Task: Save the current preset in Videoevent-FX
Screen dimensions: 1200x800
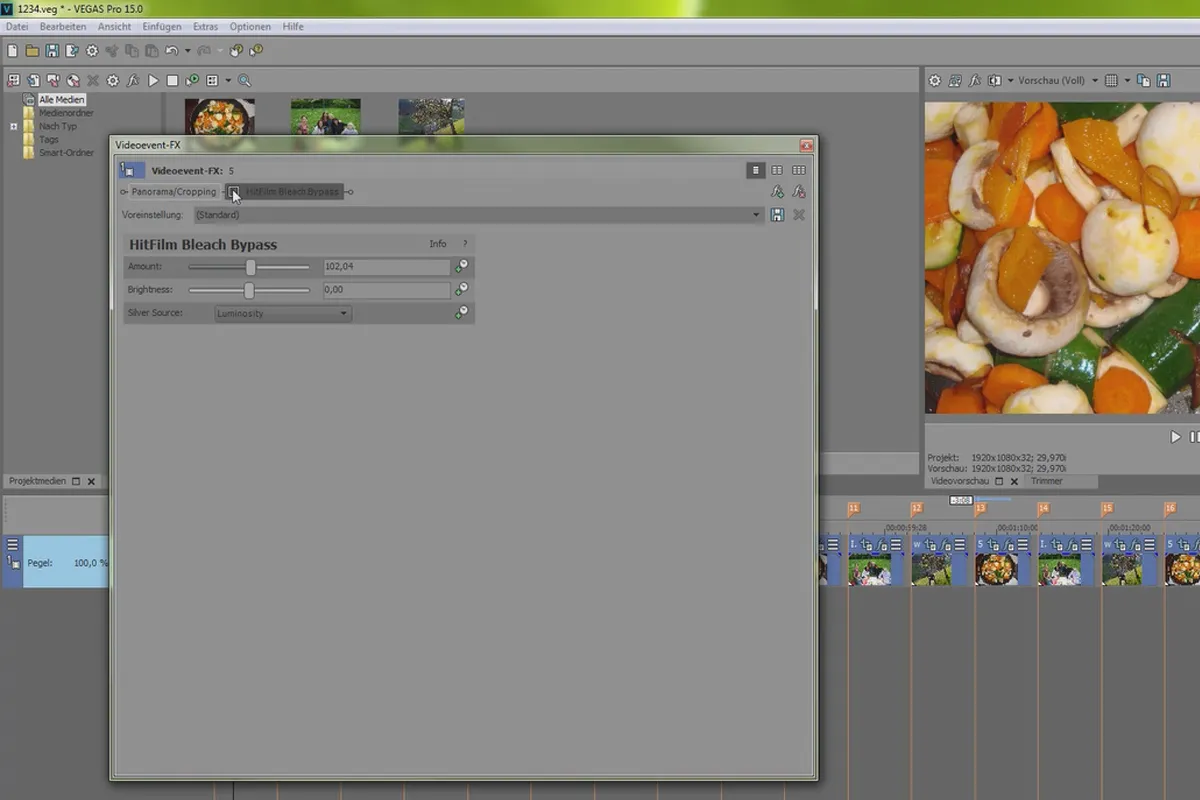Action: click(x=778, y=215)
